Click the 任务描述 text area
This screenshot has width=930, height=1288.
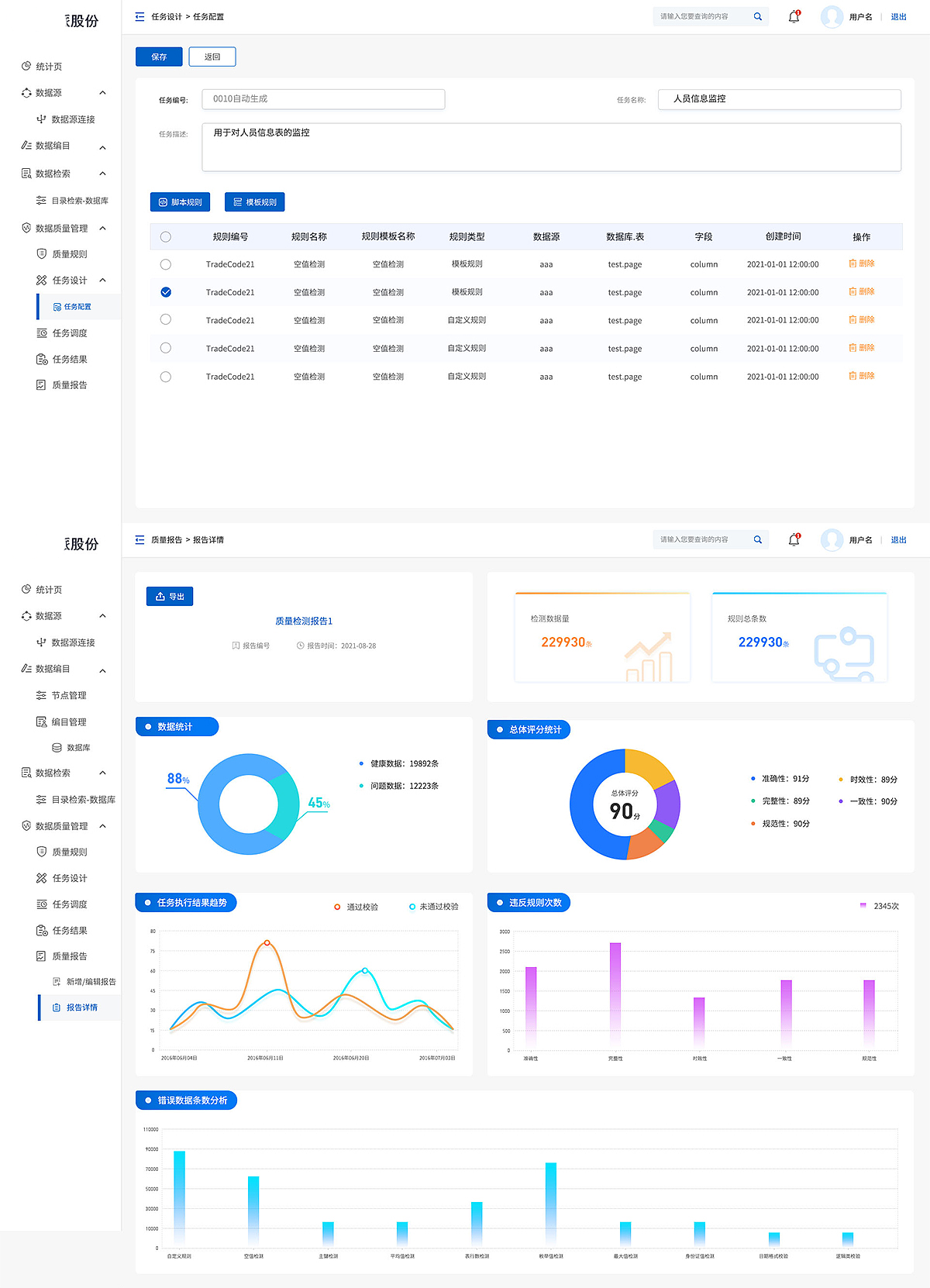[552, 146]
